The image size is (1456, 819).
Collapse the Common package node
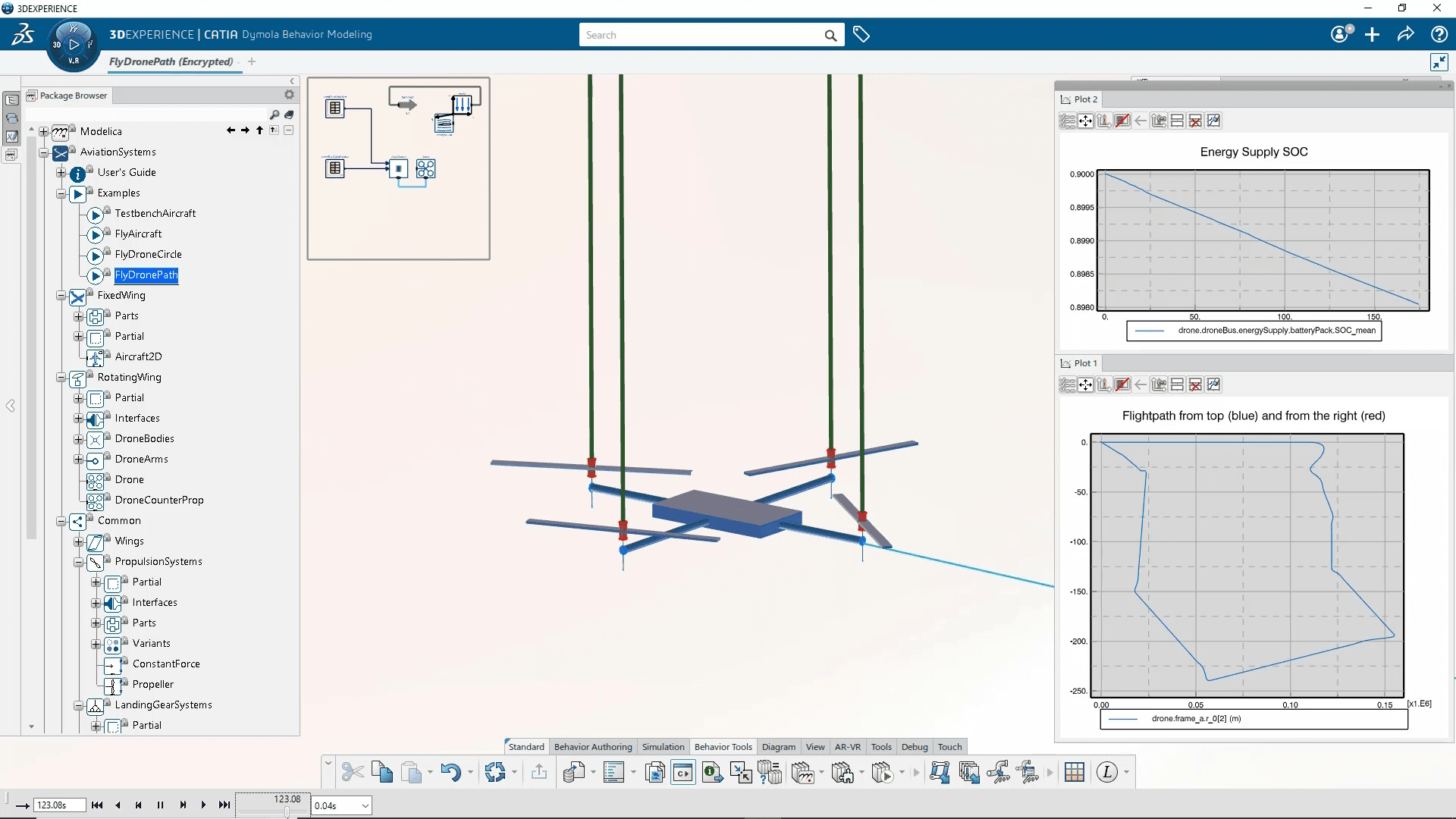click(x=62, y=520)
